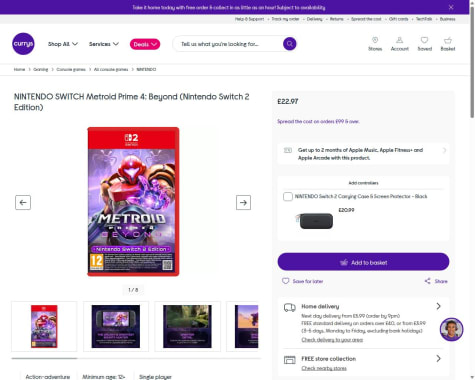
Task: Go to Gaming breadcrumb
Action: (x=41, y=69)
